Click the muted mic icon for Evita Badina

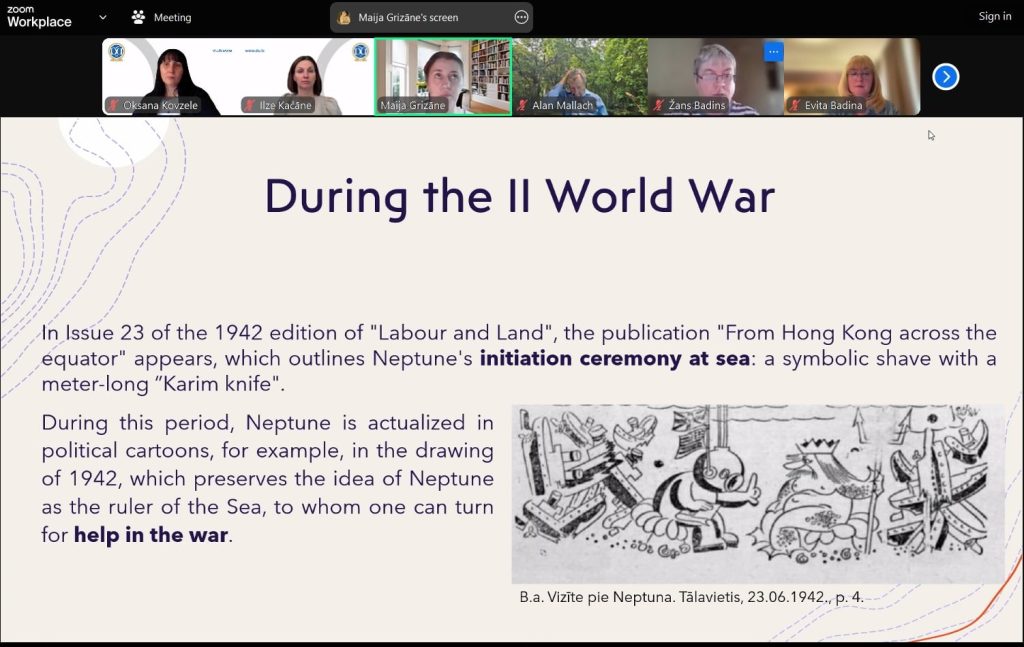point(795,105)
